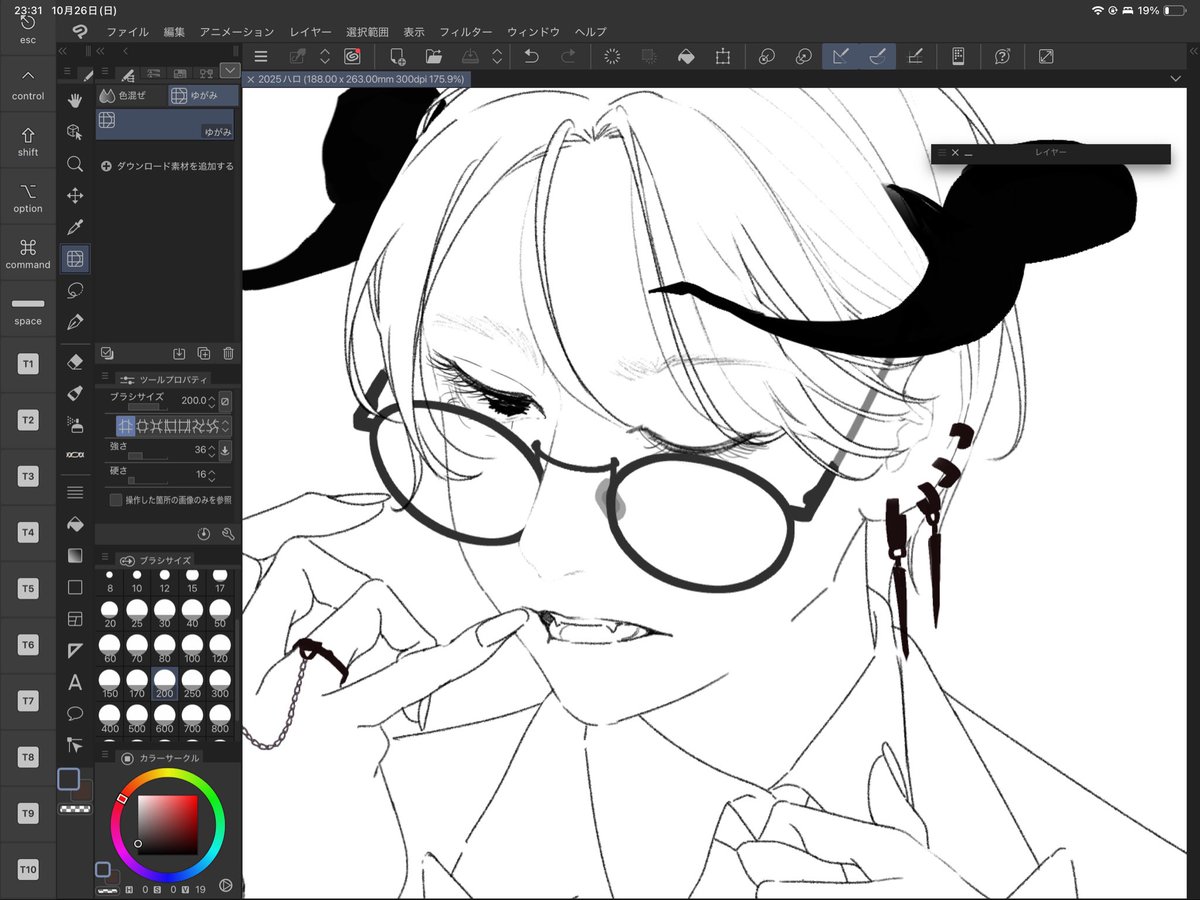The height and width of the screenshot is (900, 1200).
Task: Toggle 操作した箇所の画像のみを参照 checkbox
Action: [x=116, y=499]
